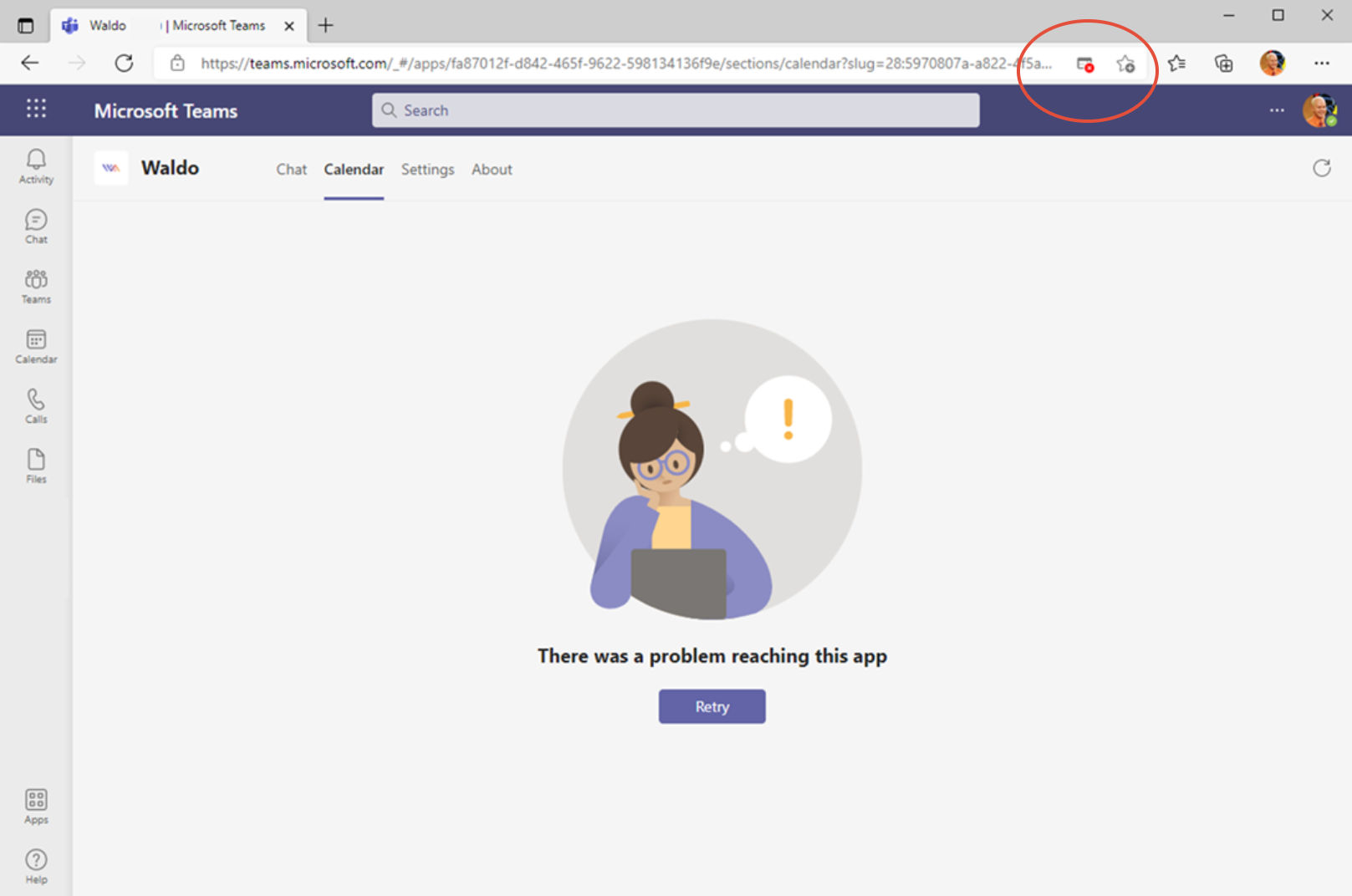Viewport: 1352px width, 896px height.
Task: Open Teams settings and more menu
Action: pyautogui.click(x=1277, y=110)
